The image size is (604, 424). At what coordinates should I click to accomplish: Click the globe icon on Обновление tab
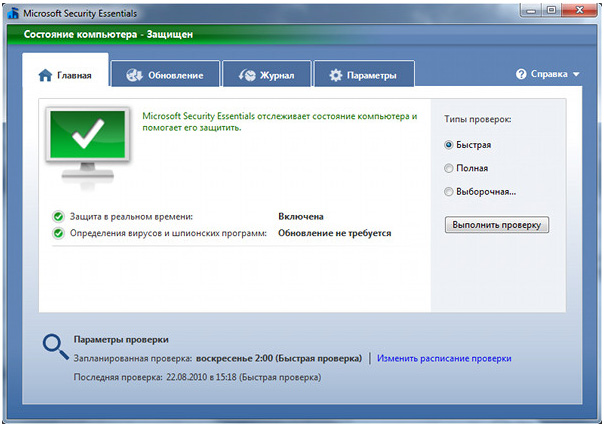point(134,75)
